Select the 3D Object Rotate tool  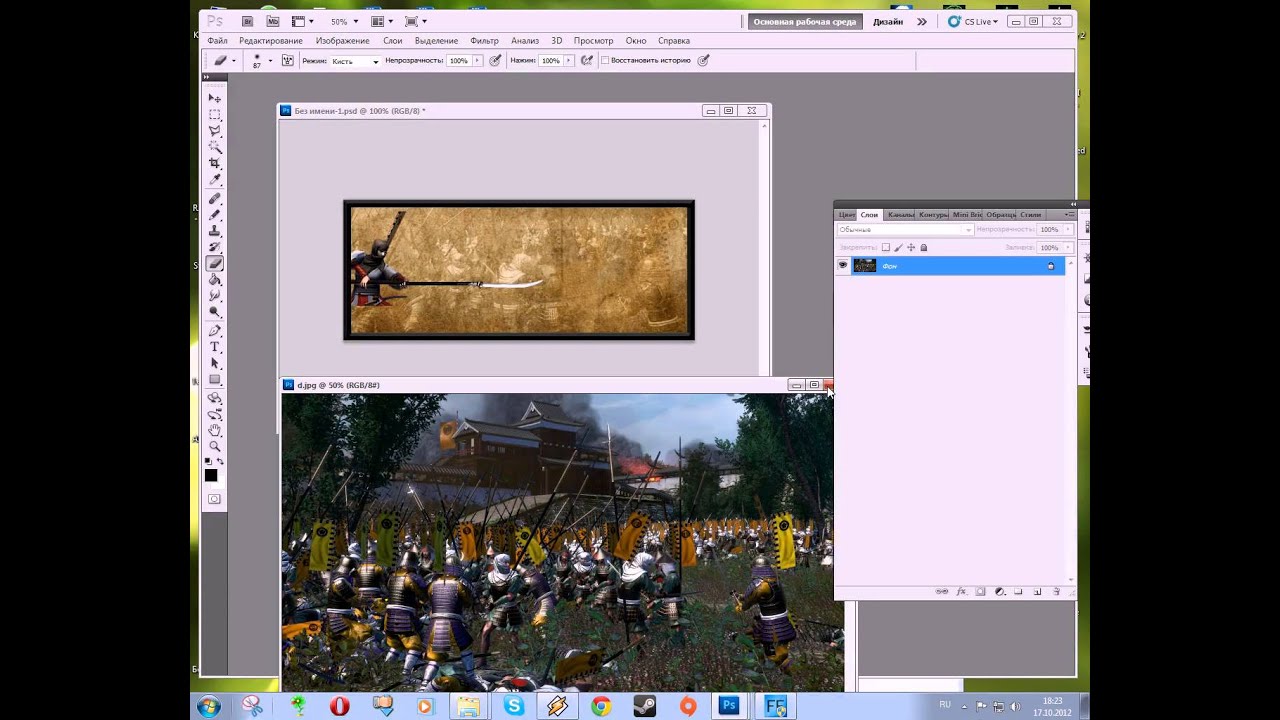214,397
